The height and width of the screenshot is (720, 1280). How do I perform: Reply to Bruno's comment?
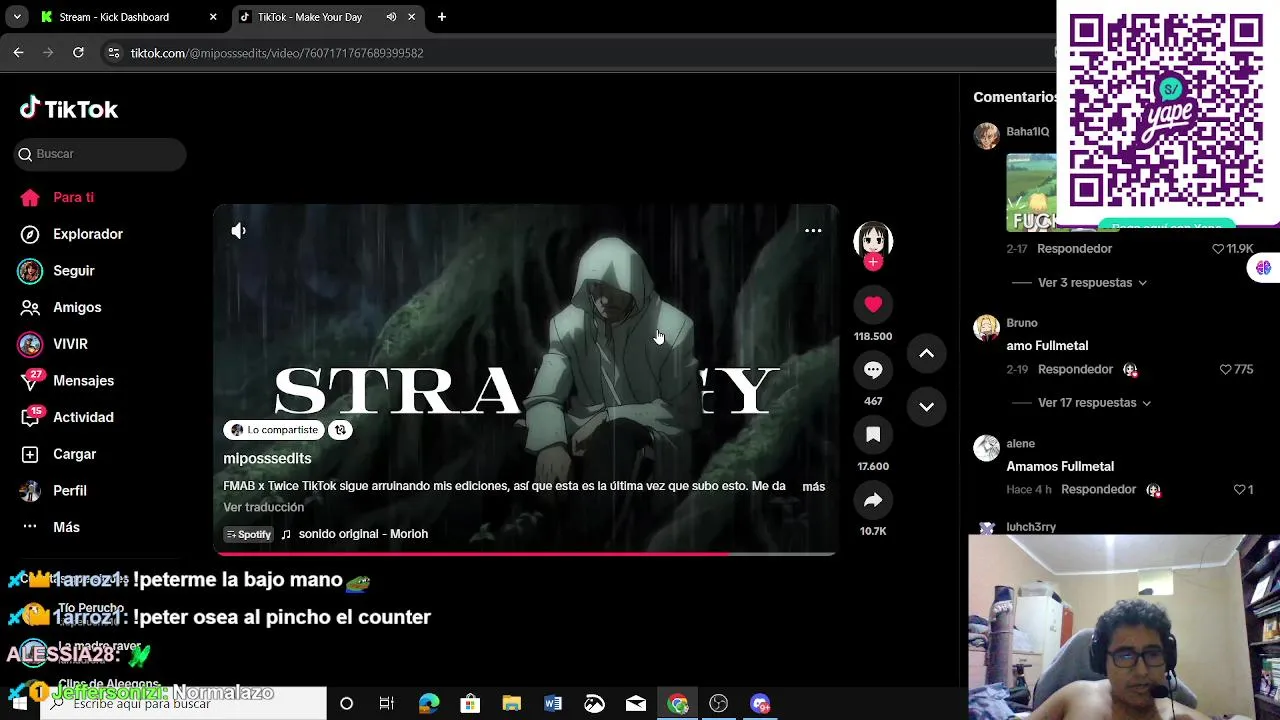1075,370
